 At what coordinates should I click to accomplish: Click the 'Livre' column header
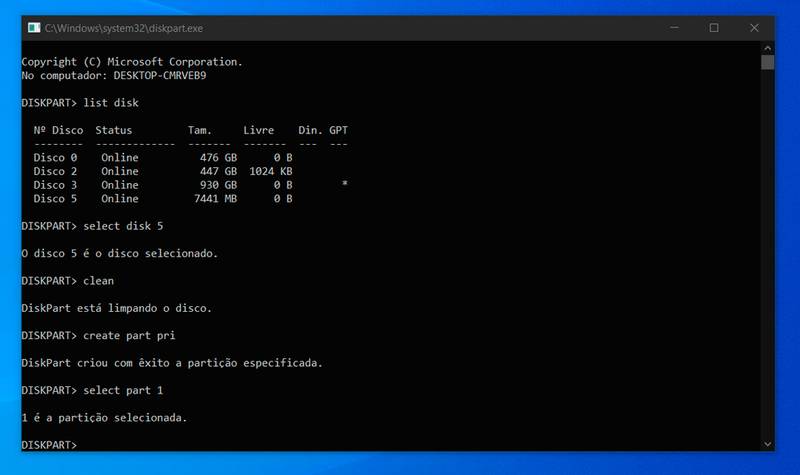[258, 130]
